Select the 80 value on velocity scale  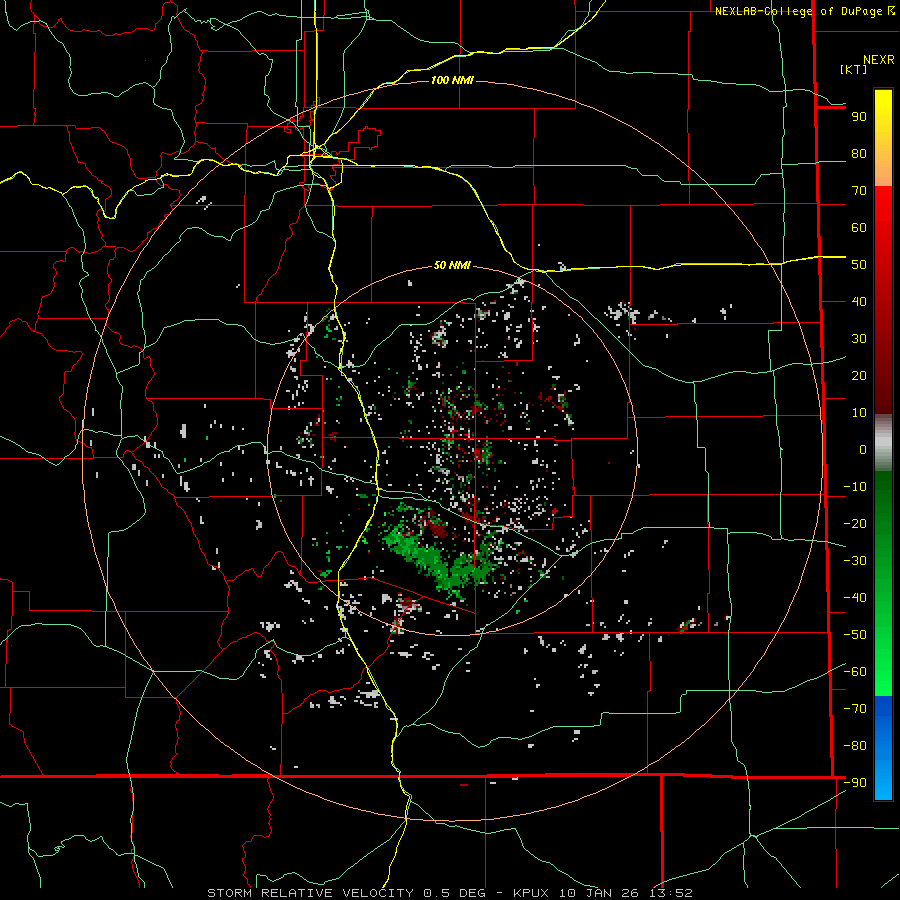tap(859, 154)
